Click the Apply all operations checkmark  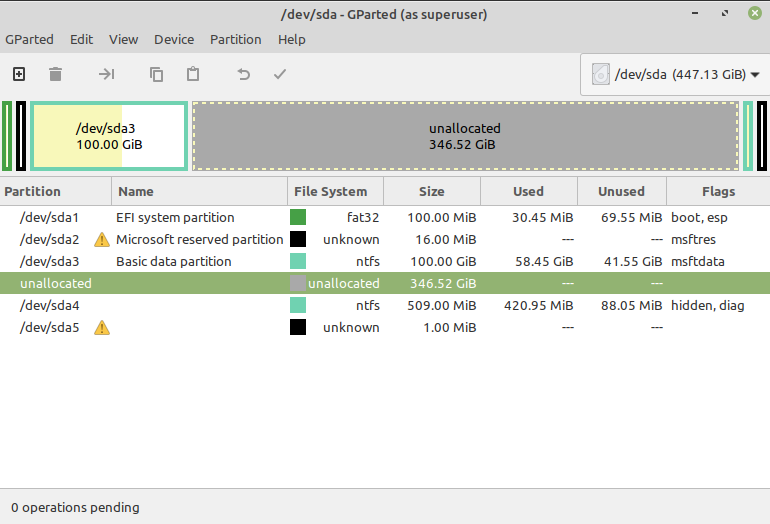point(280,74)
